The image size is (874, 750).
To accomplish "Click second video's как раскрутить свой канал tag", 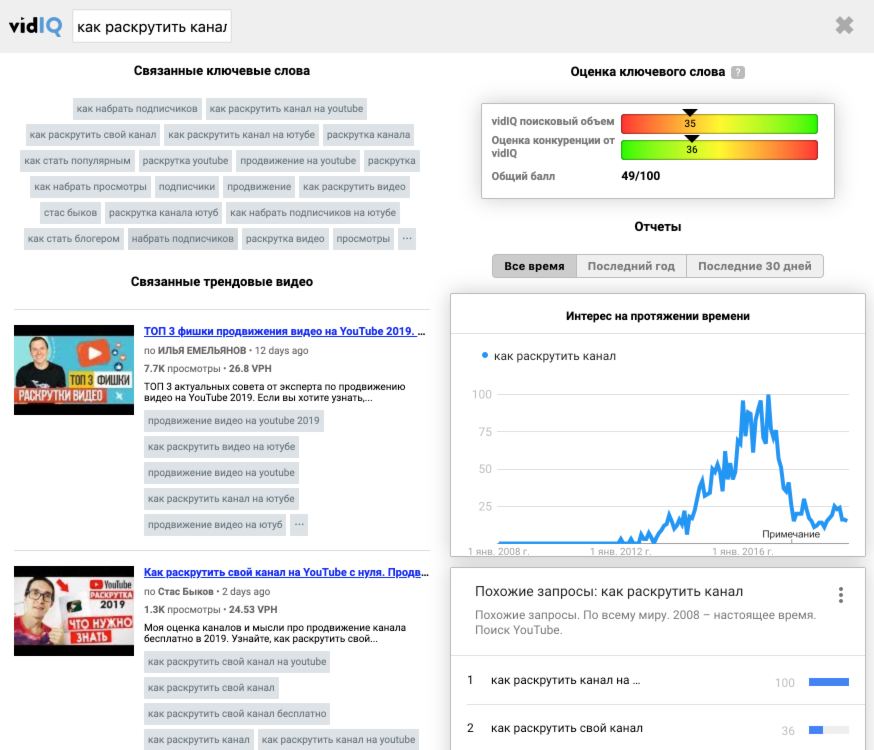I will [211, 688].
